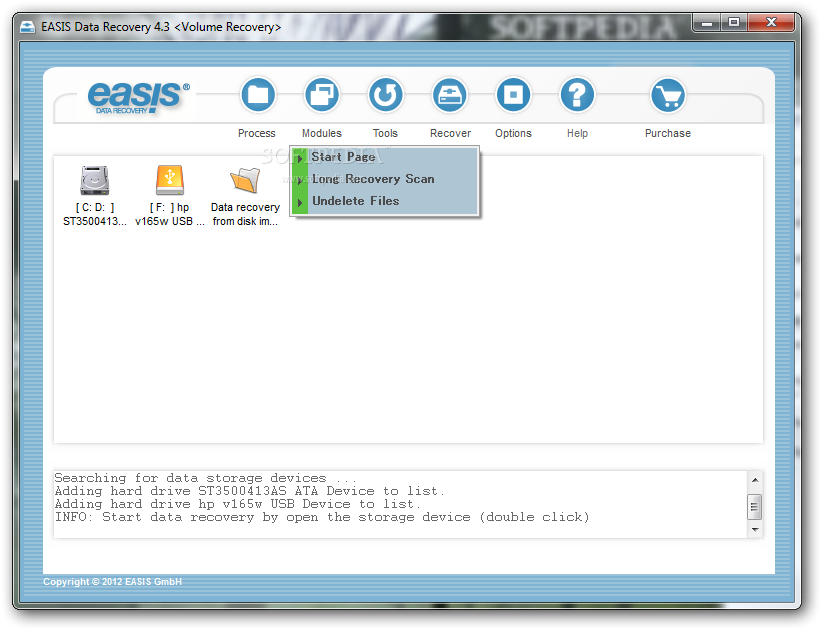Click 'Copyright © 2012 EASIS GmbH' text
This screenshot has height=630, width=822.
(x=112, y=582)
